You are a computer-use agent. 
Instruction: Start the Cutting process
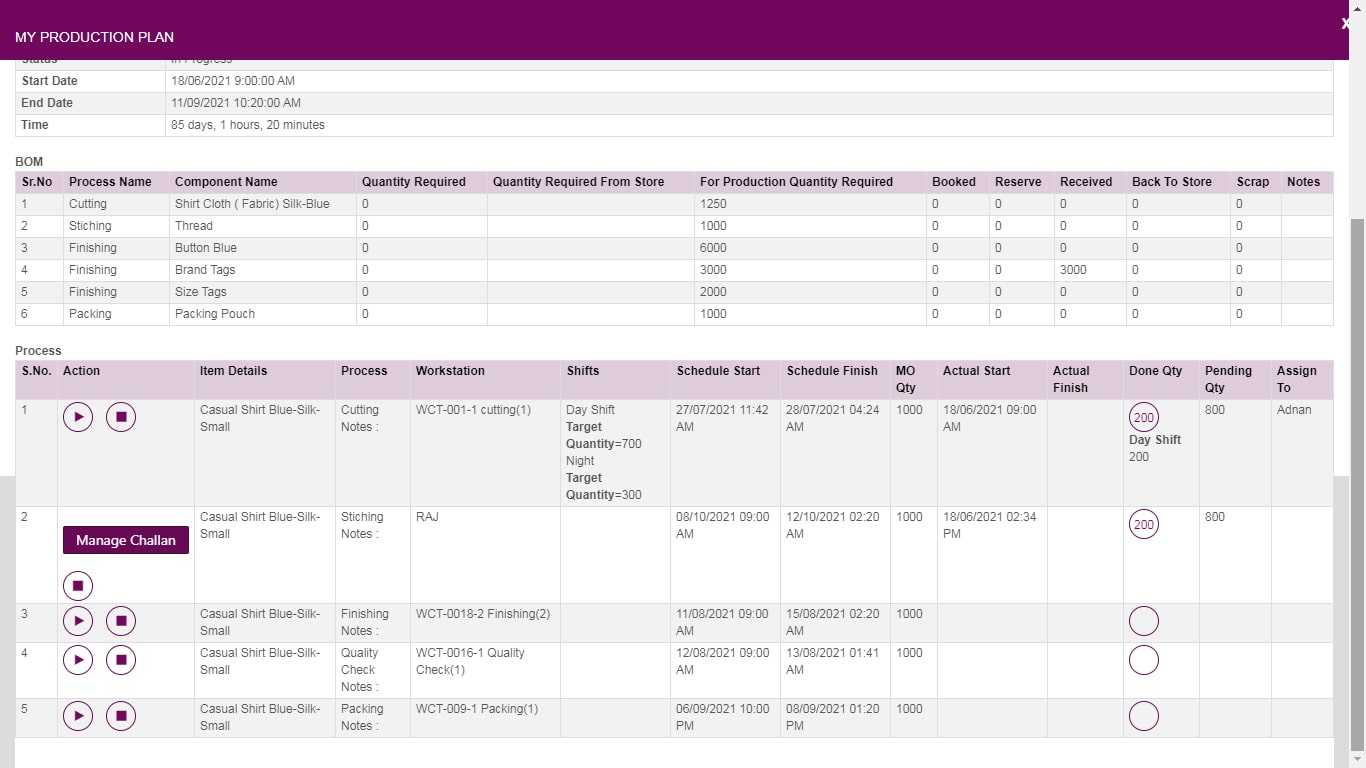tap(78, 417)
